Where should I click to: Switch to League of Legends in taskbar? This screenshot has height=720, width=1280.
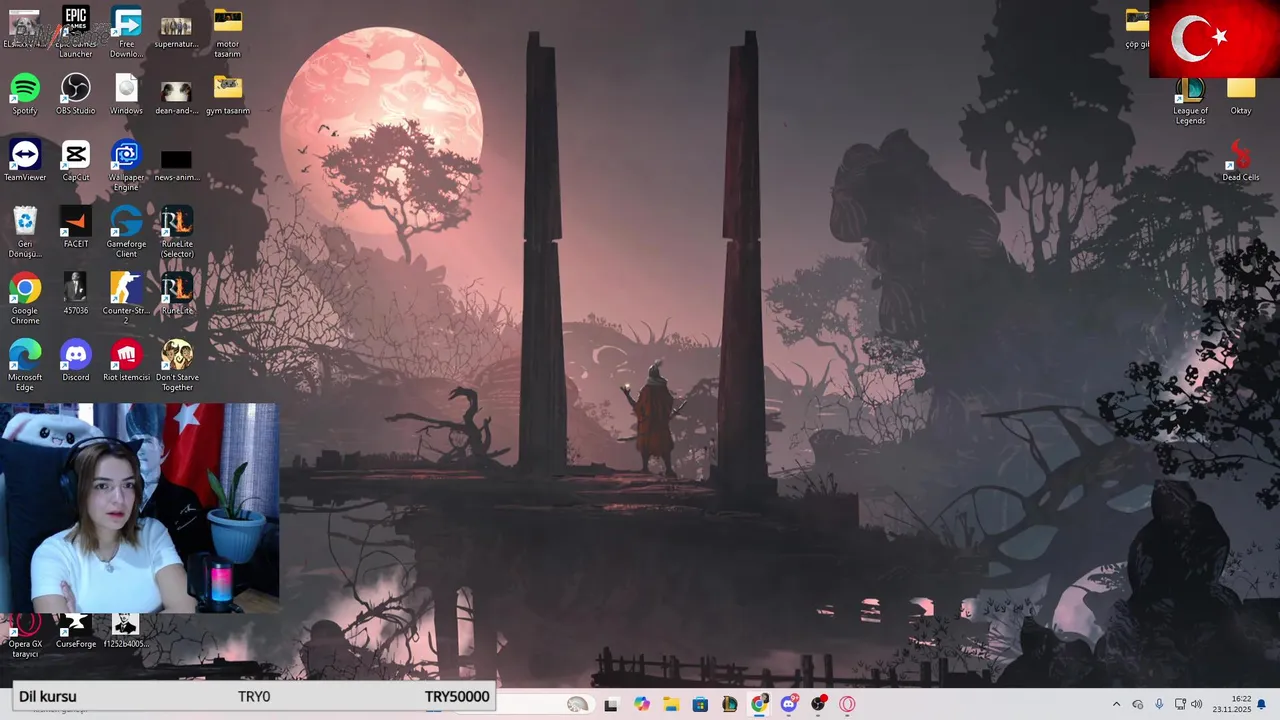point(730,704)
